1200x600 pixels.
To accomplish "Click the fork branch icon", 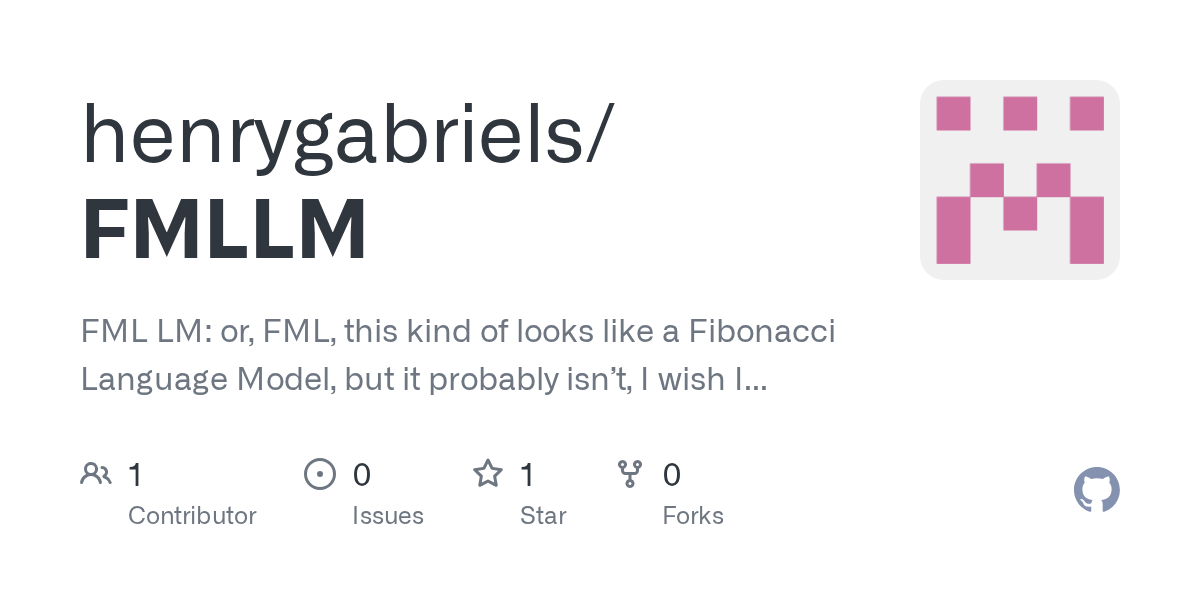I will coord(630,474).
